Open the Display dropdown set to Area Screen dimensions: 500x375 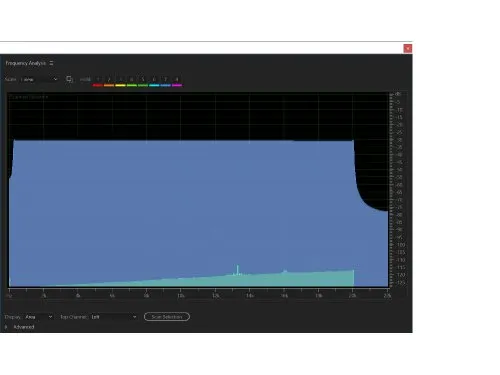(39, 317)
